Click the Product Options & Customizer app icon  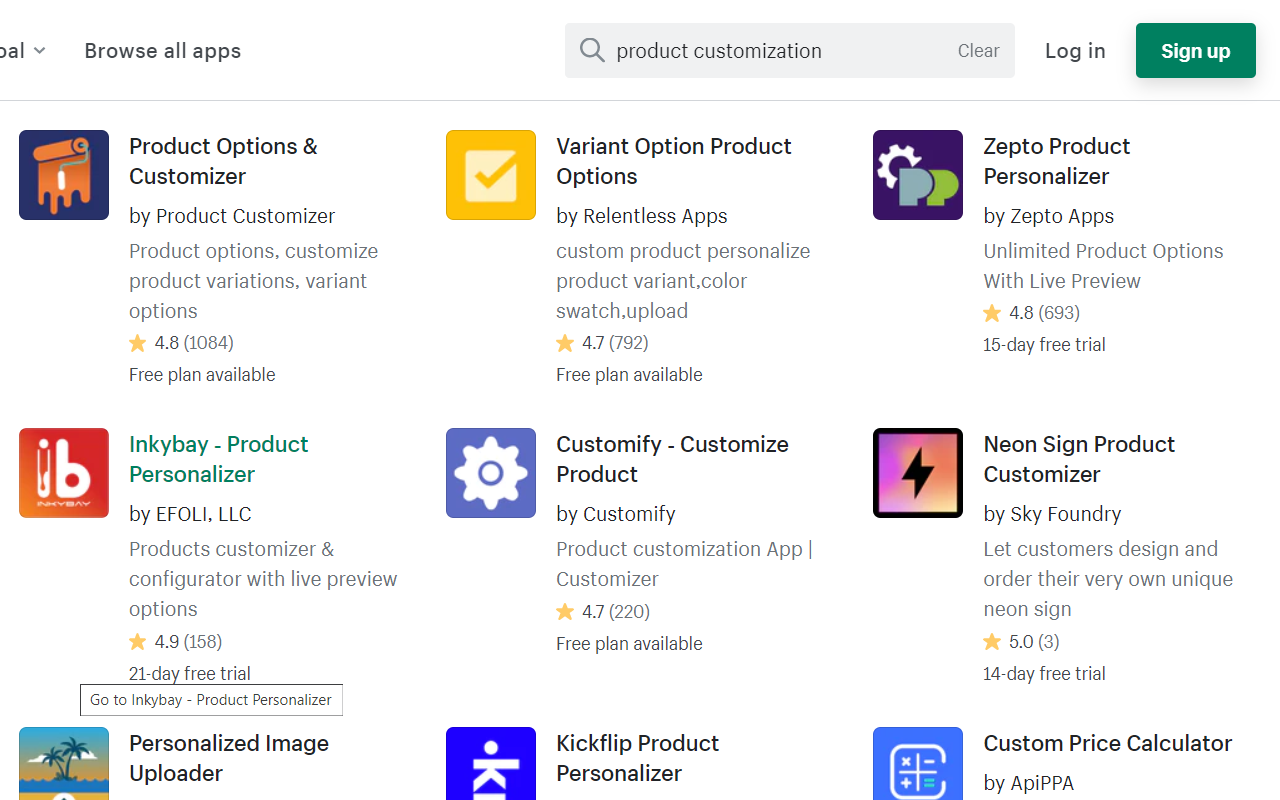coord(63,175)
